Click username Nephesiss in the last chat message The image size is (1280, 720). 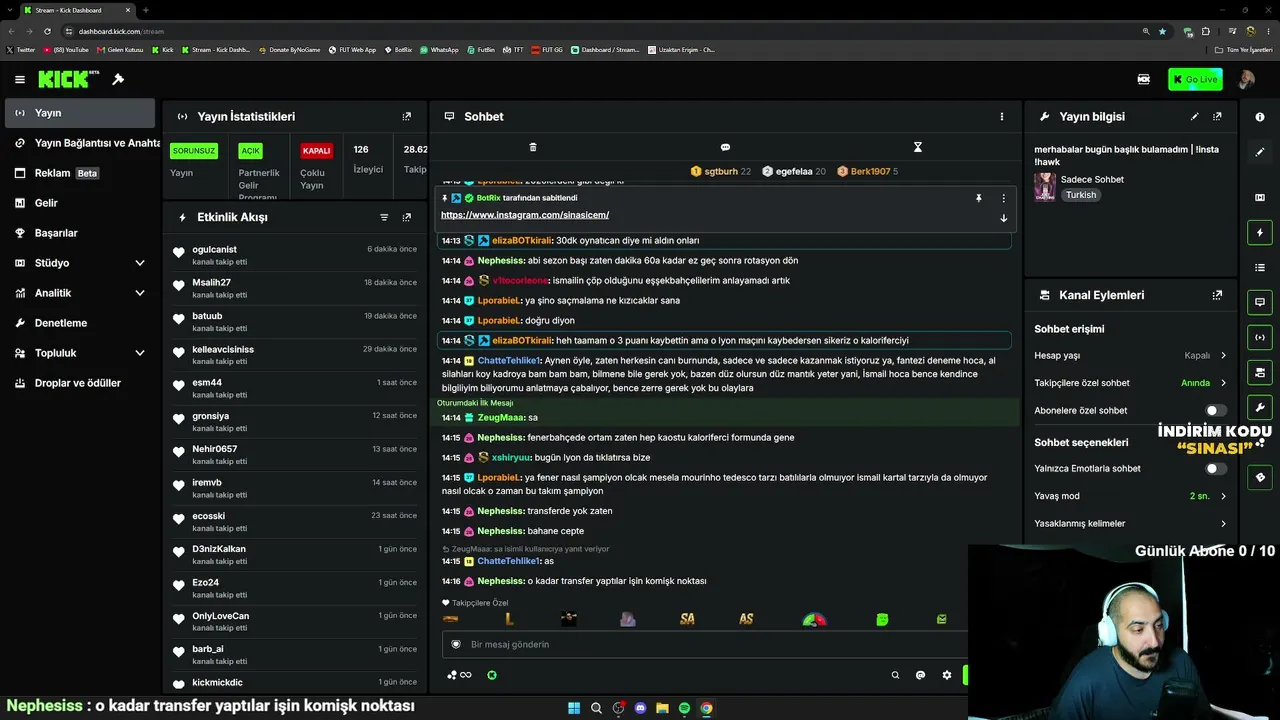pyautogui.click(x=501, y=581)
